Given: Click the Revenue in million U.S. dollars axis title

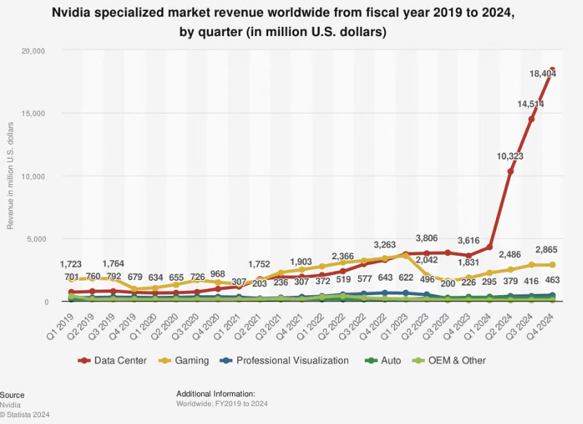Looking at the screenshot, I should point(10,176).
